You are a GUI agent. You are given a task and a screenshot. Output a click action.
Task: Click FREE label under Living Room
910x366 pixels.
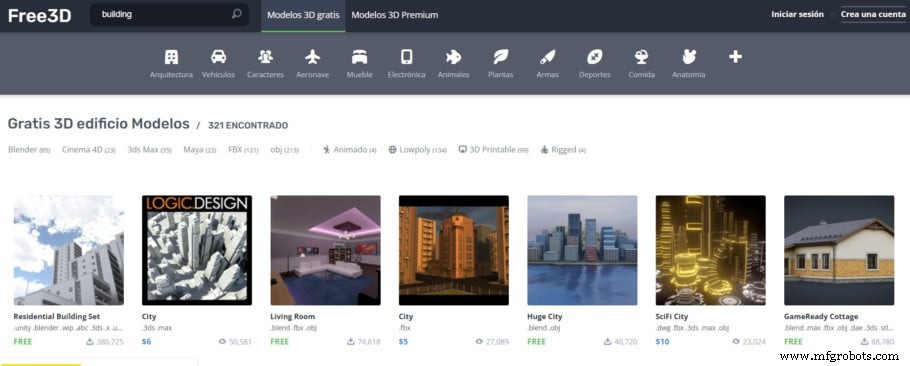280,342
